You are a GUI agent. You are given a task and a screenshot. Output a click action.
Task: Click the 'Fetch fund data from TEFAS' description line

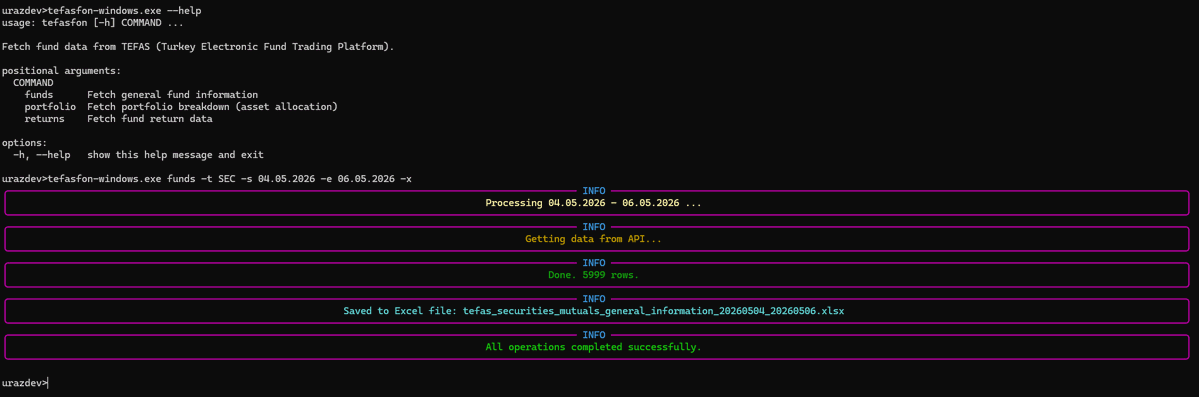coord(199,47)
